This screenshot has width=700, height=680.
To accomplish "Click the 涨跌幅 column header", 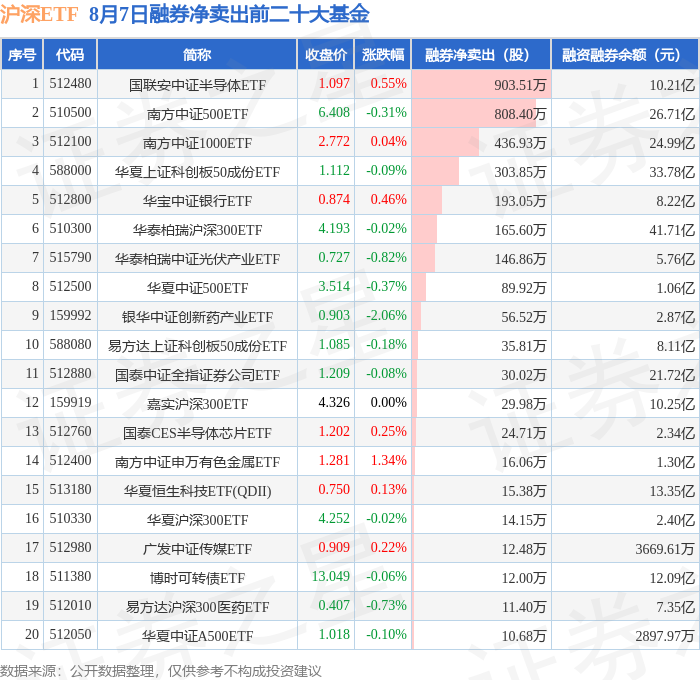I will (x=383, y=54).
